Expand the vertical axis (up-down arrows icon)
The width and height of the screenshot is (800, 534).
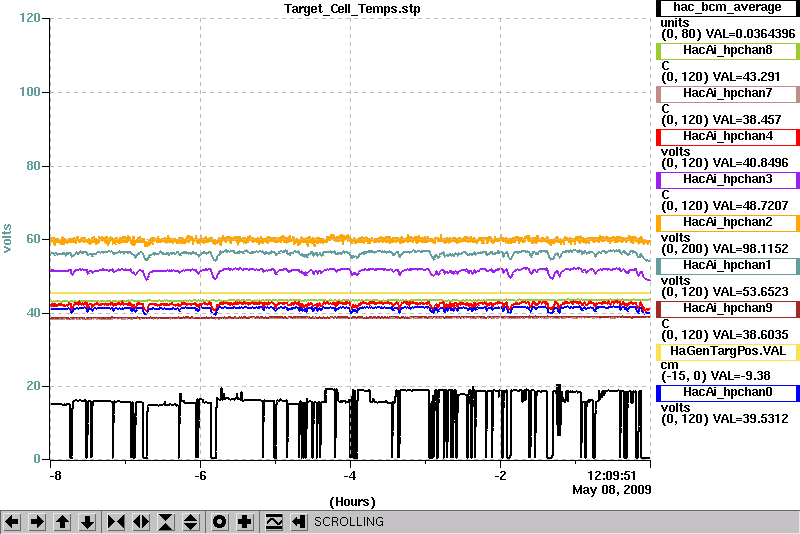coord(191,522)
